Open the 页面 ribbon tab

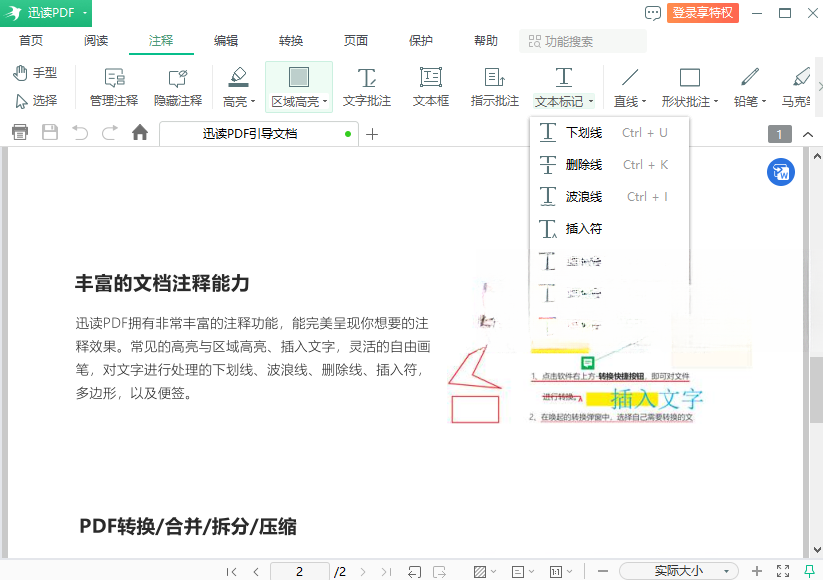356,40
